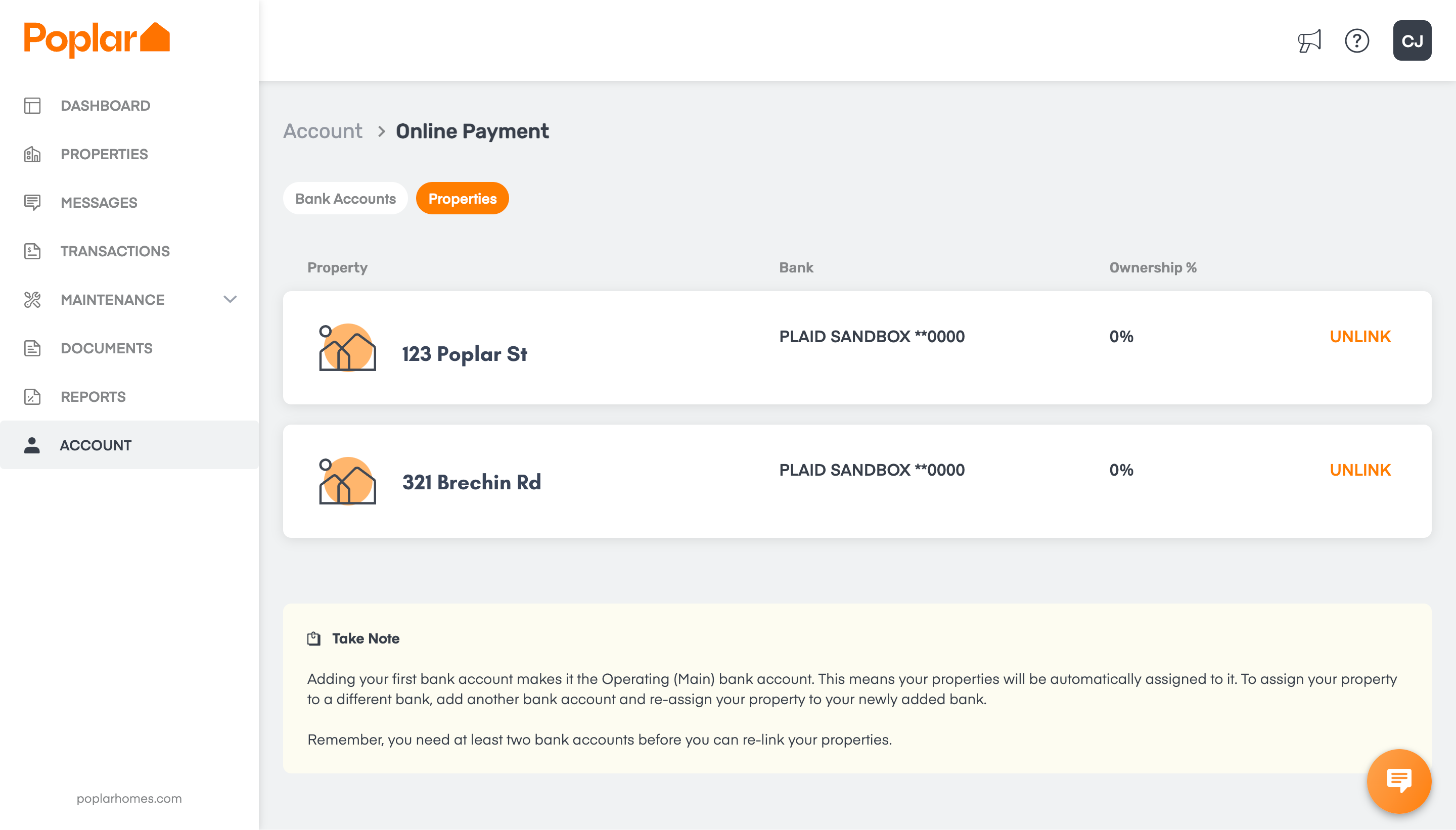Click the Reports chart icon in sidebar

[x=32, y=396]
